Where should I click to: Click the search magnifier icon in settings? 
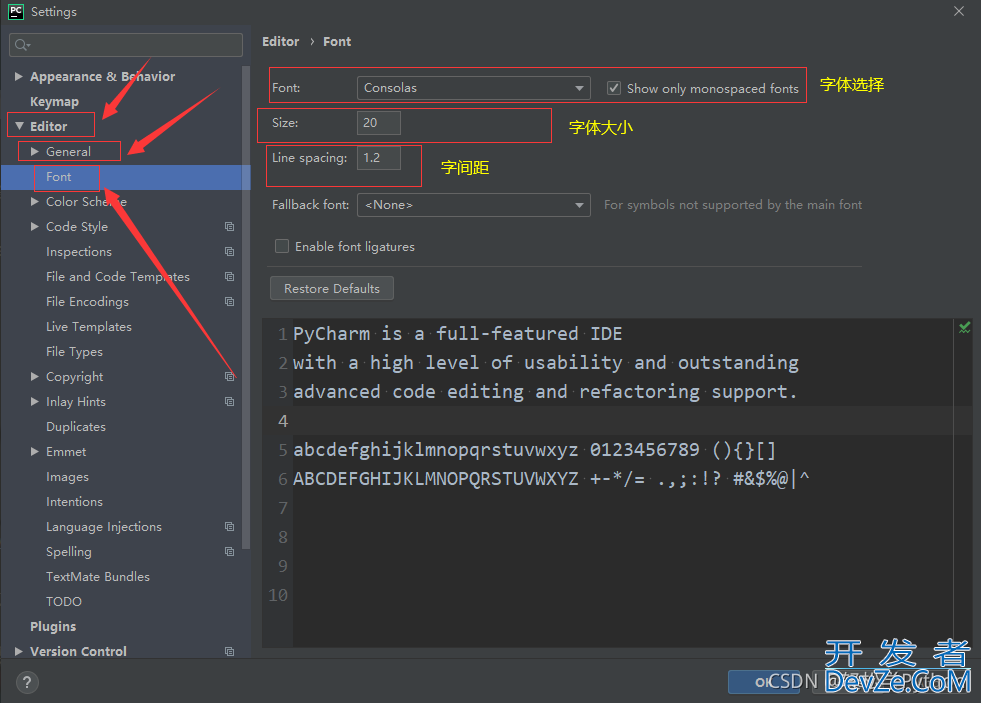coord(22,45)
